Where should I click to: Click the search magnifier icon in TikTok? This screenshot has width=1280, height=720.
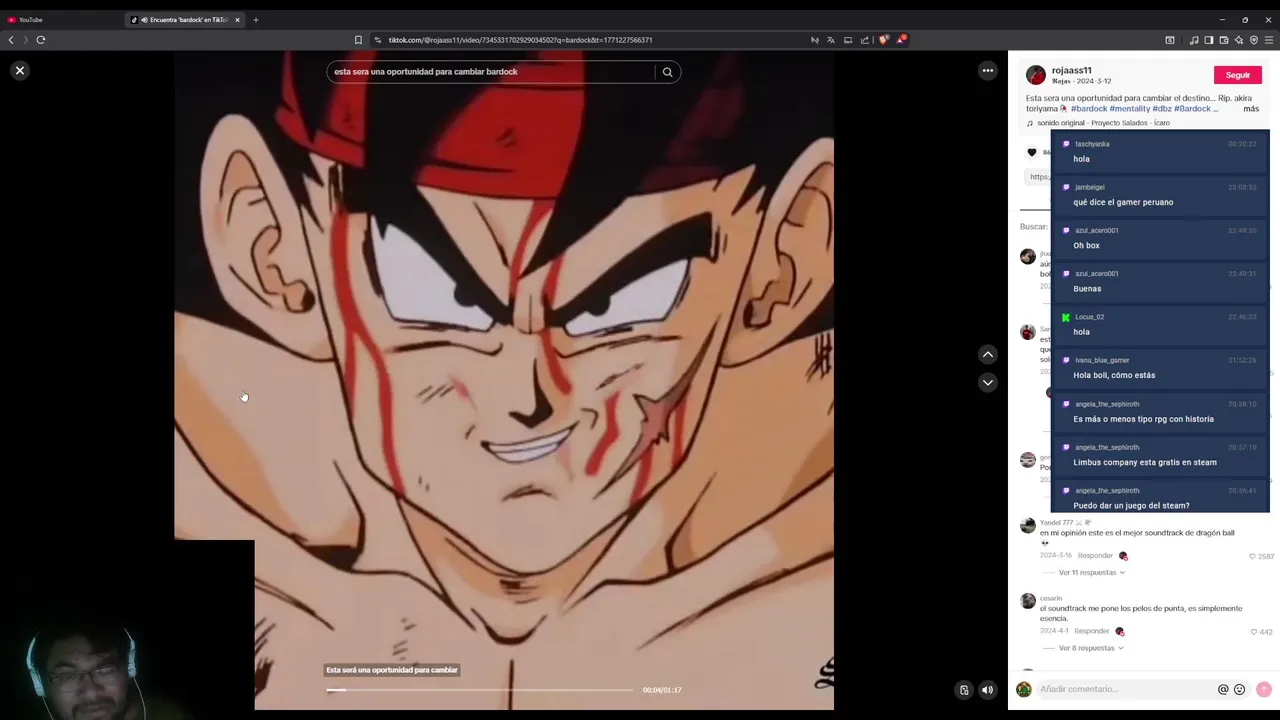coord(667,72)
